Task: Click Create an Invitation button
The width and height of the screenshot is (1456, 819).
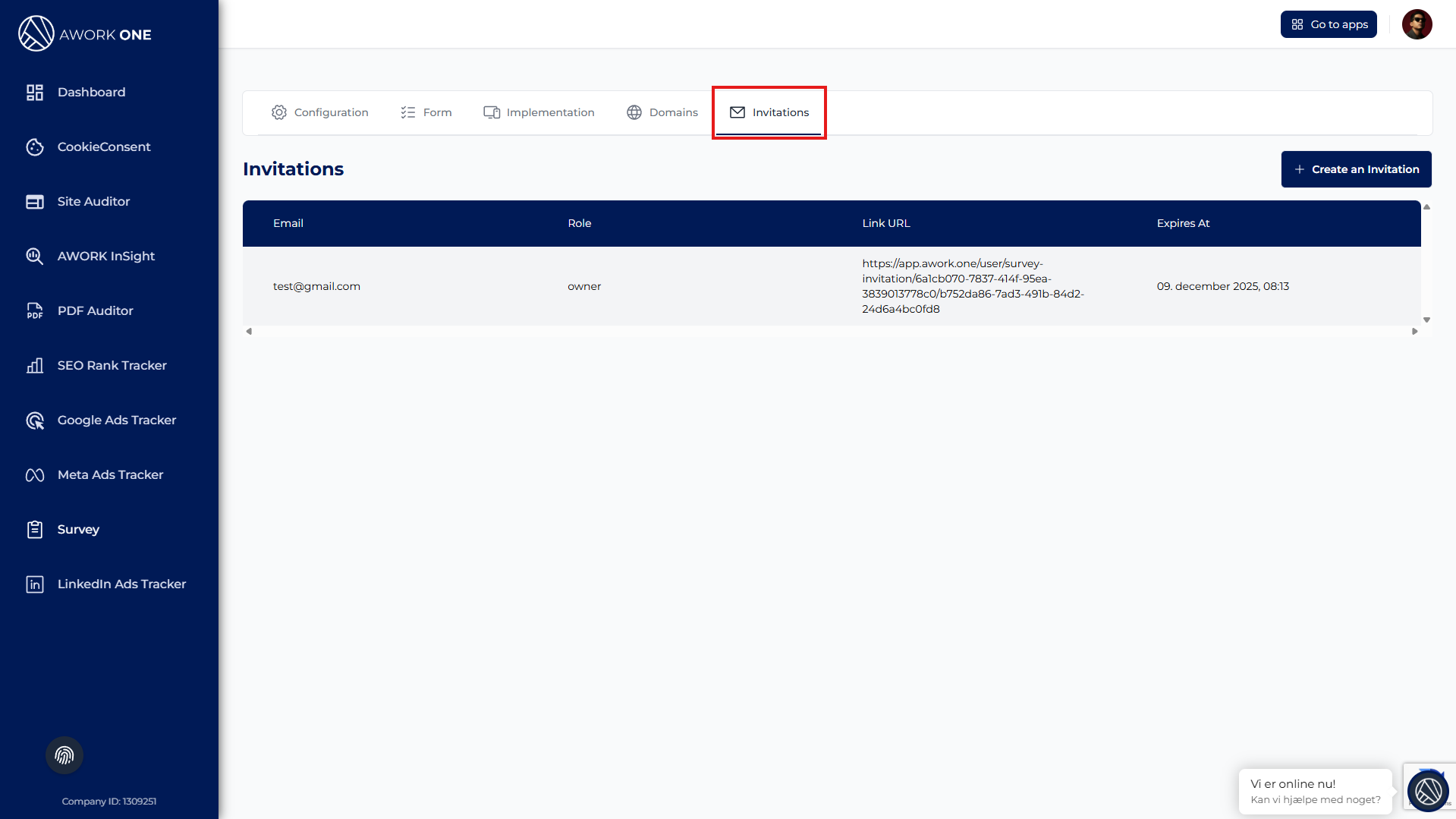Action: (1356, 169)
